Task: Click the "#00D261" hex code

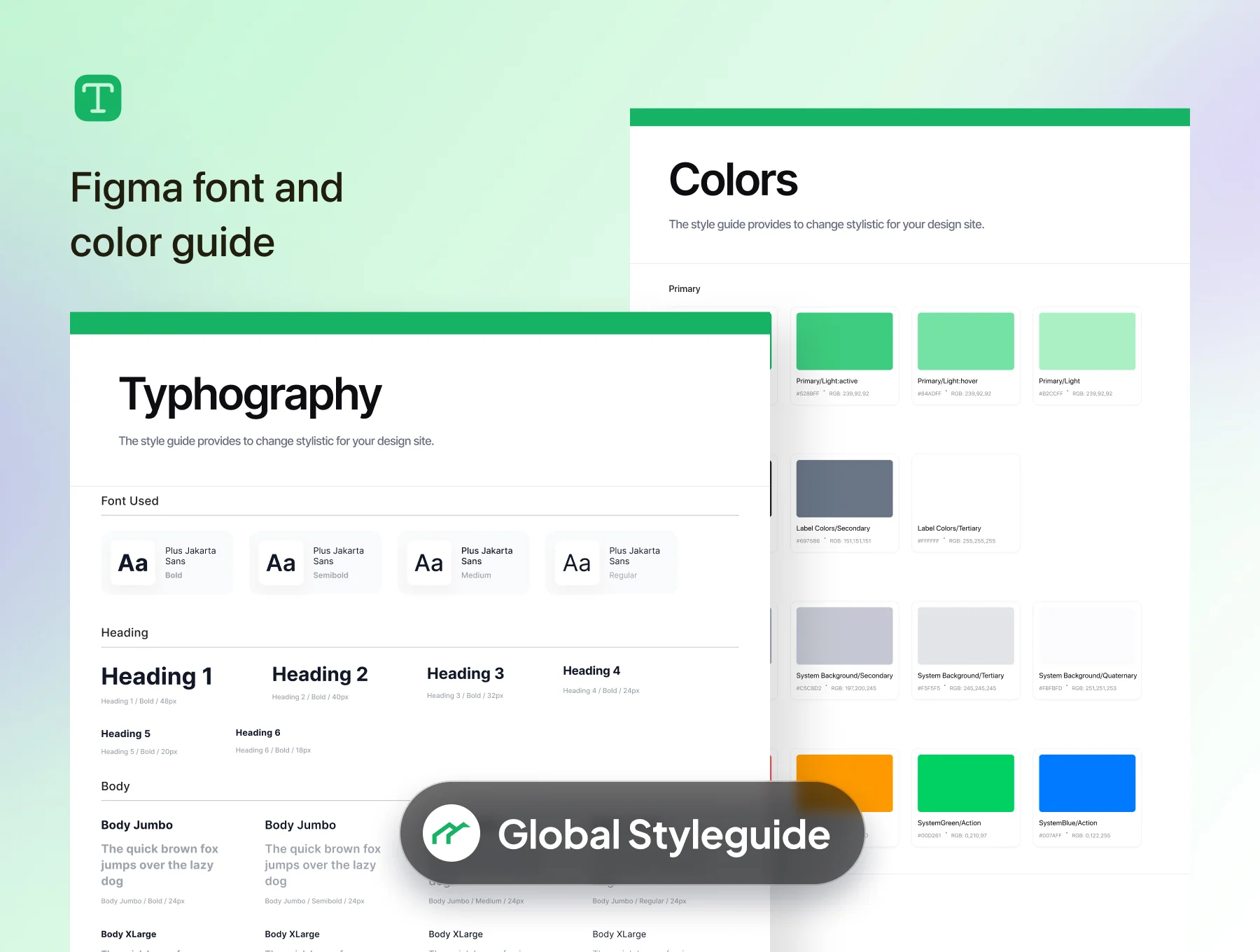Action: [x=930, y=836]
